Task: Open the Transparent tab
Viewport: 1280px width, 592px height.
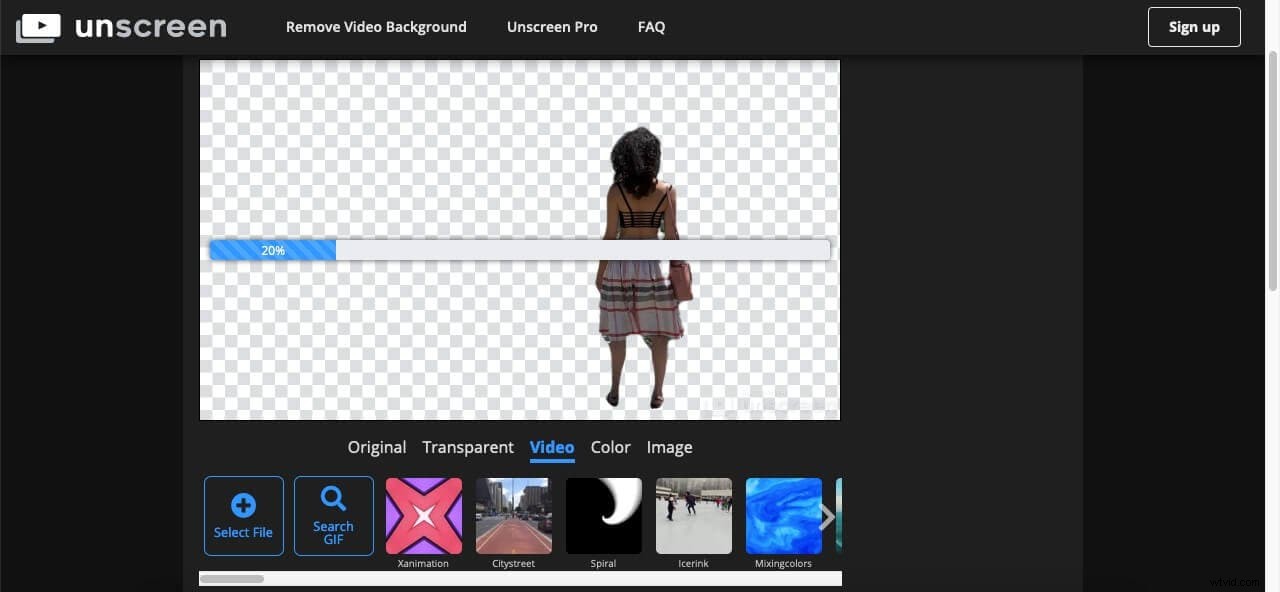Action: (x=467, y=447)
